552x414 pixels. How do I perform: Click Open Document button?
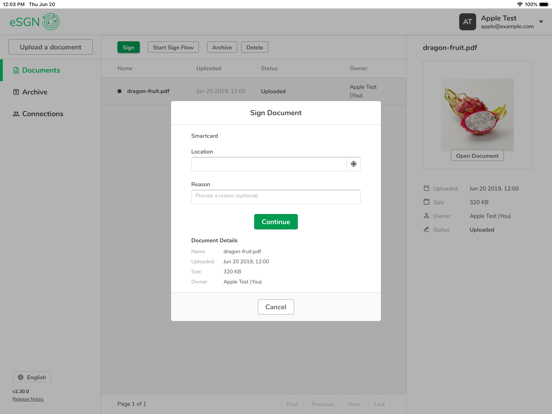click(x=477, y=156)
